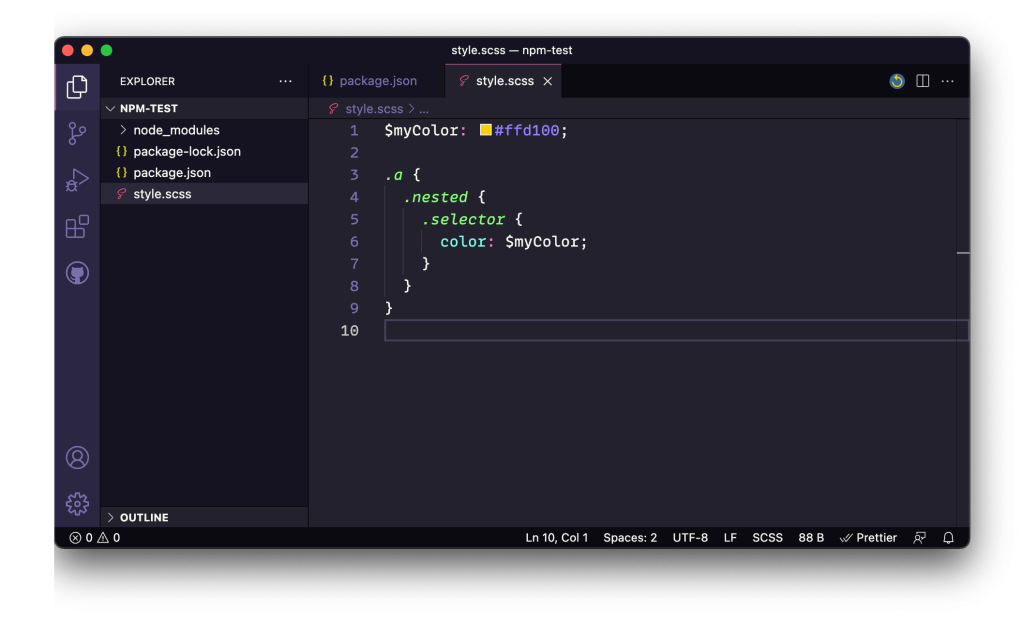Screen dimensions: 1024x620
Task: Open the breadcrumb ellipsis symbol picker
Action: 424,109
